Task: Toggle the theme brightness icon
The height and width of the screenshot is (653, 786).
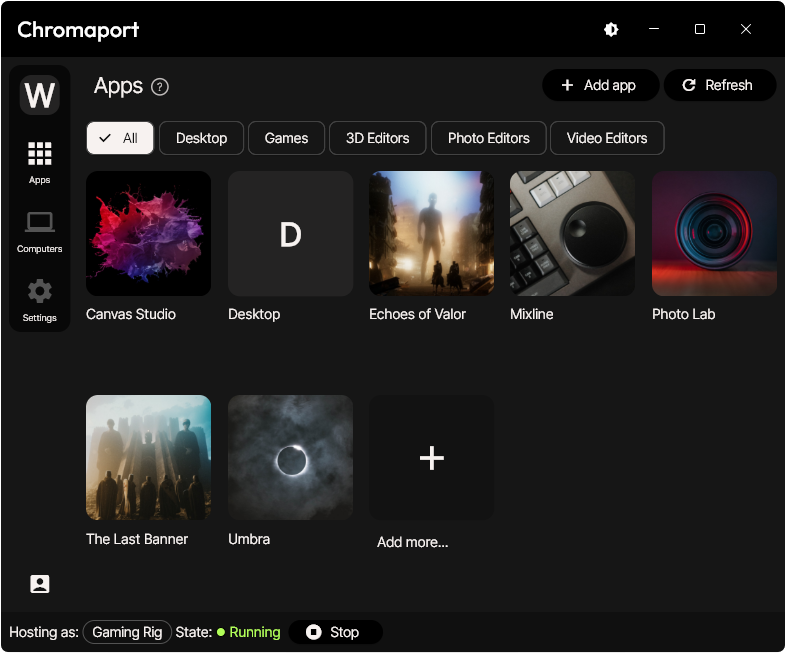Action: coord(611,30)
